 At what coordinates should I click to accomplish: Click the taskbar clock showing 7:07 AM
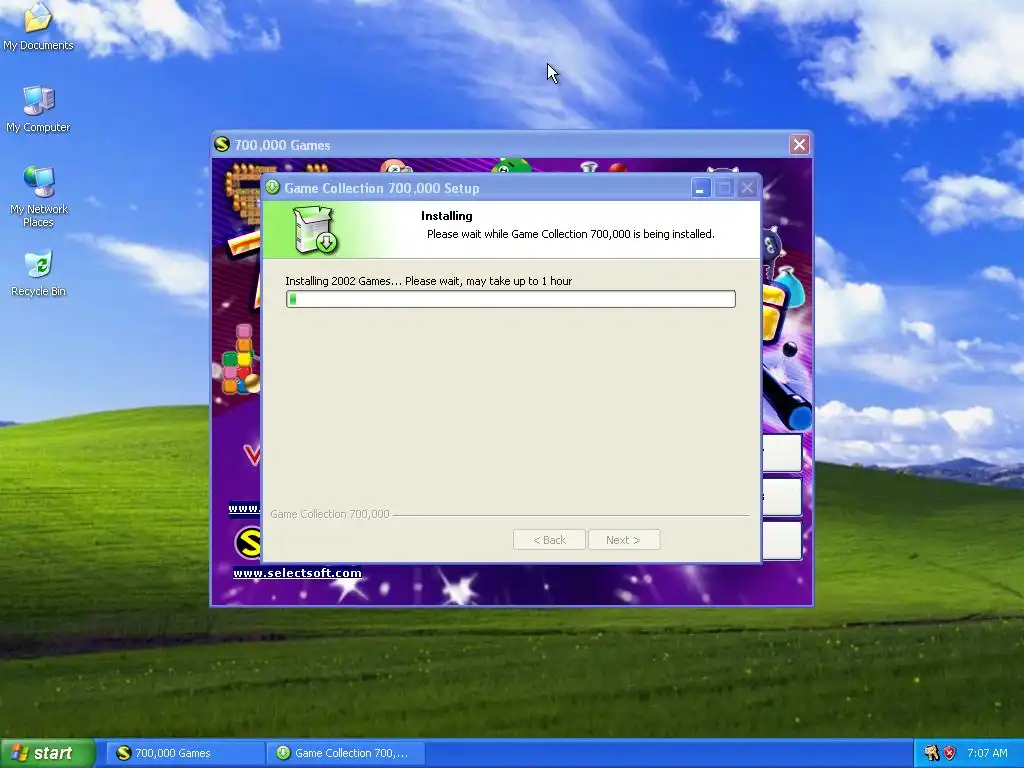[987, 753]
